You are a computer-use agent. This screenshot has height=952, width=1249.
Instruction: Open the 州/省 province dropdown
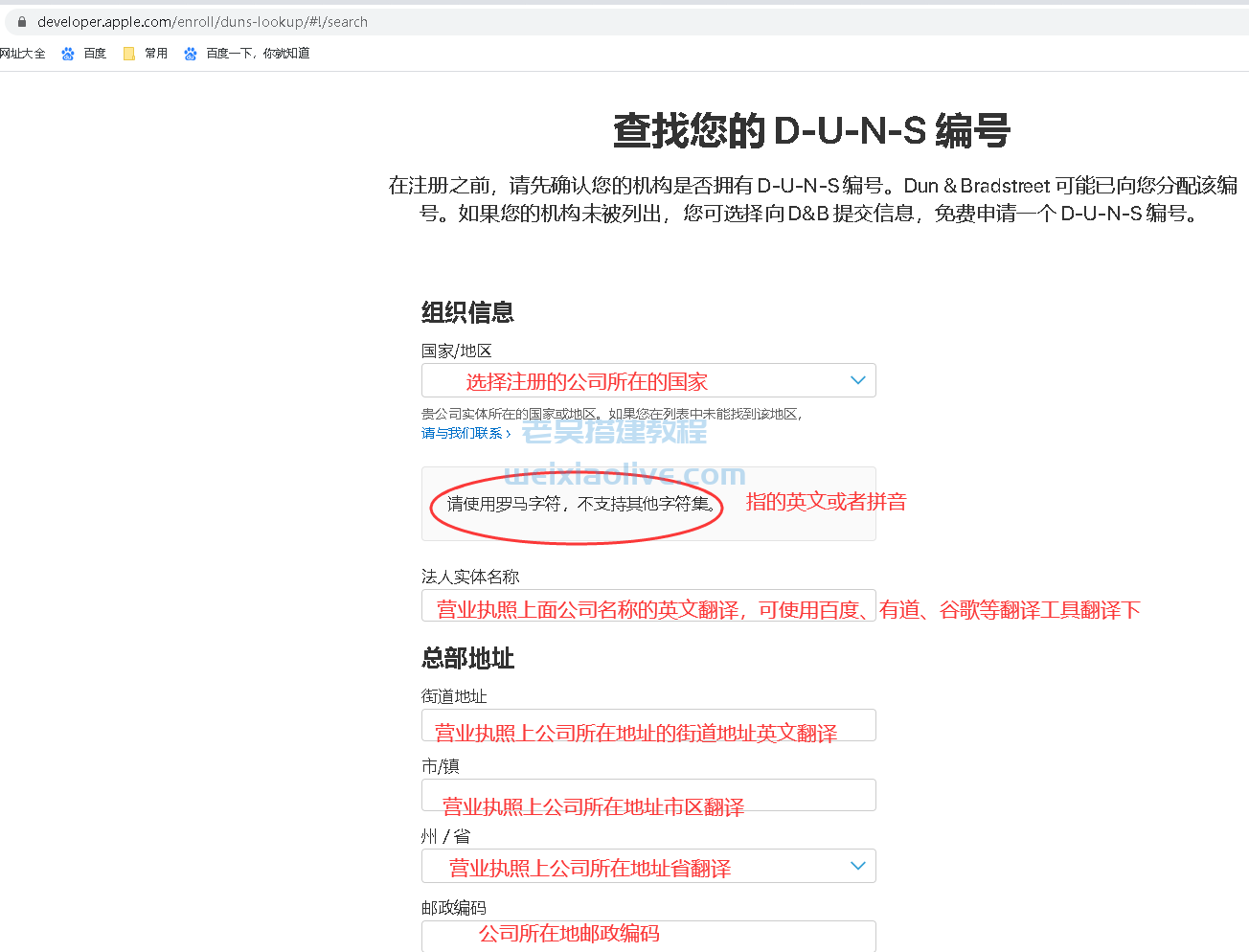tap(648, 866)
